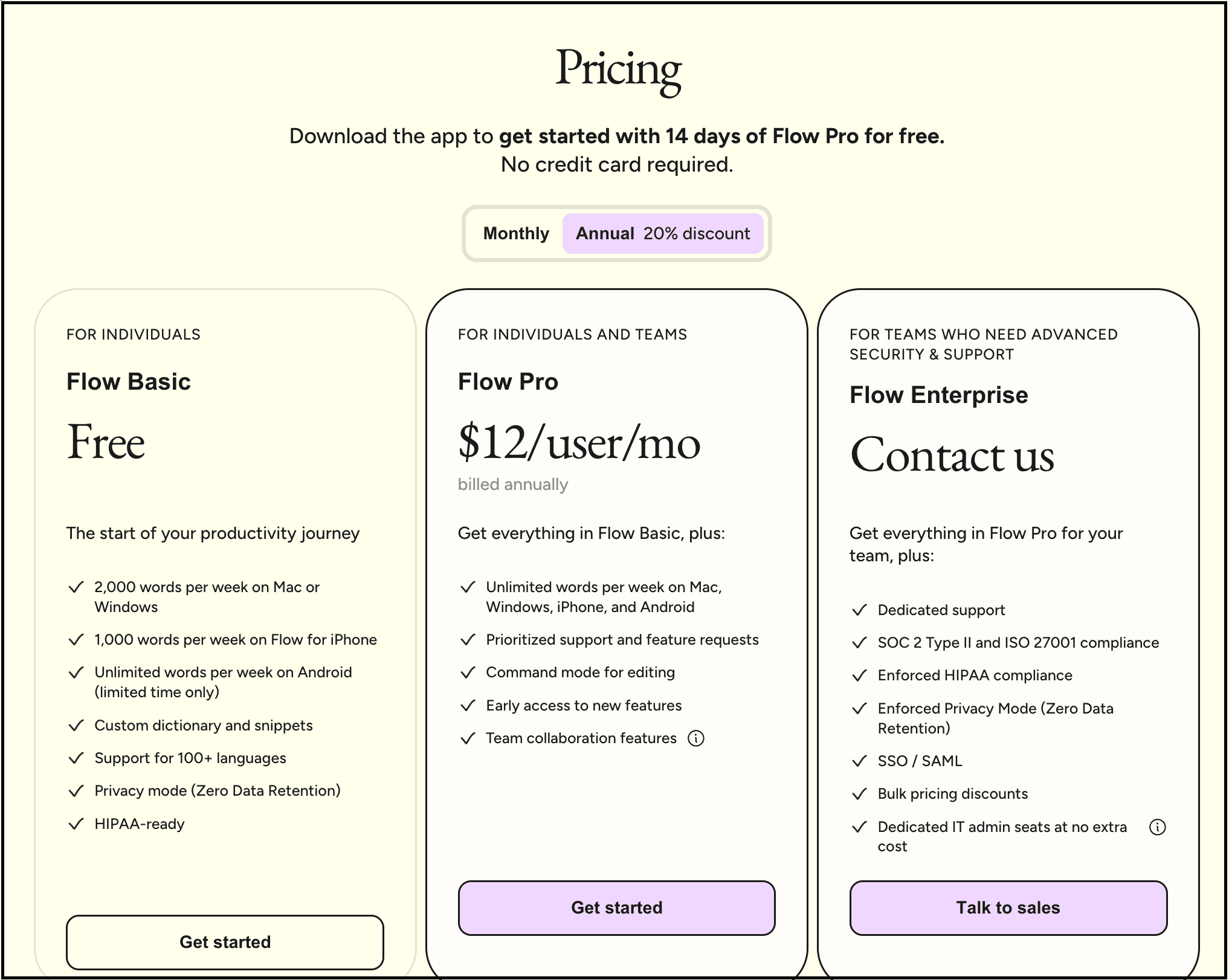Click the checkmark beside SSO / SAML

pyautogui.click(x=859, y=761)
